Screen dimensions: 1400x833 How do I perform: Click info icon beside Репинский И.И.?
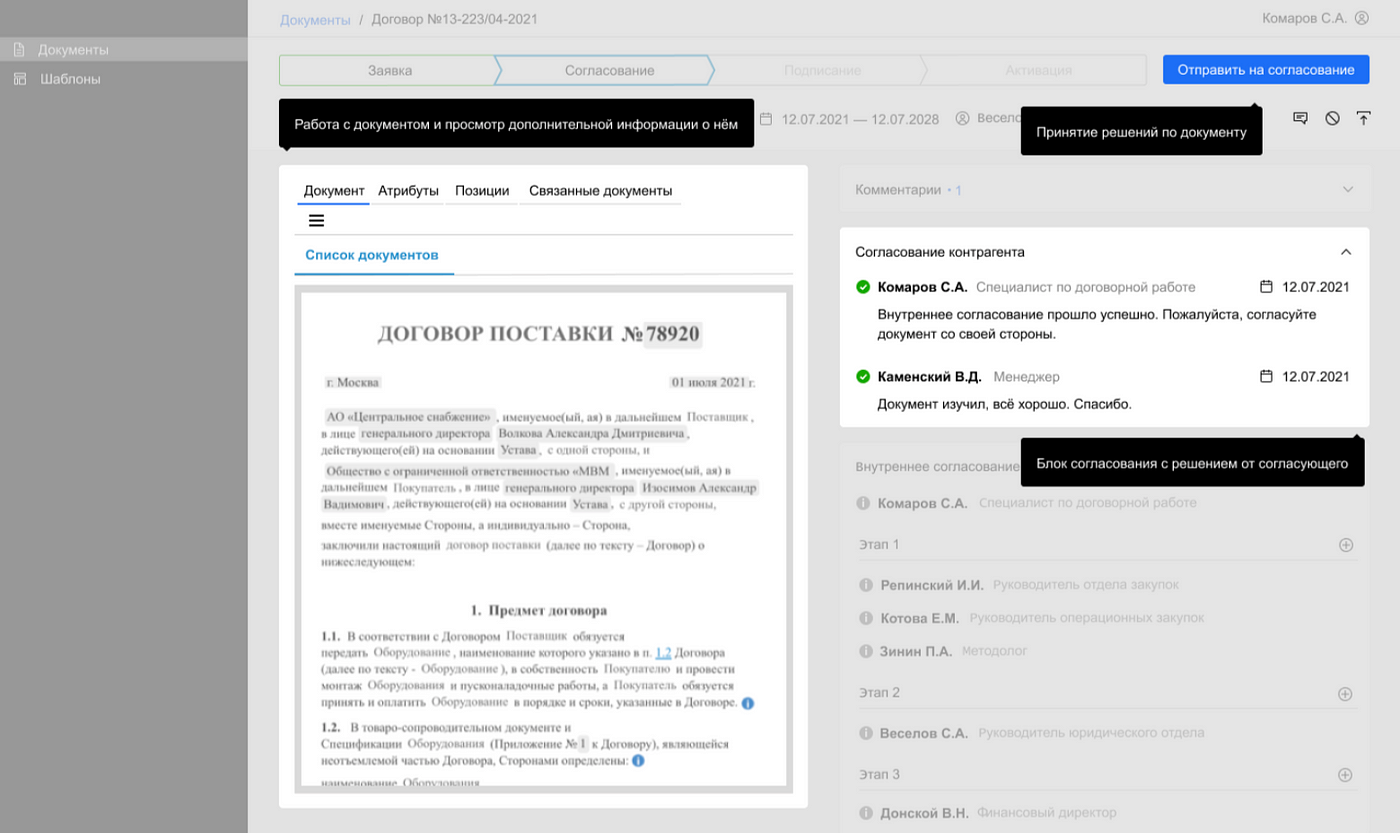tap(866, 585)
